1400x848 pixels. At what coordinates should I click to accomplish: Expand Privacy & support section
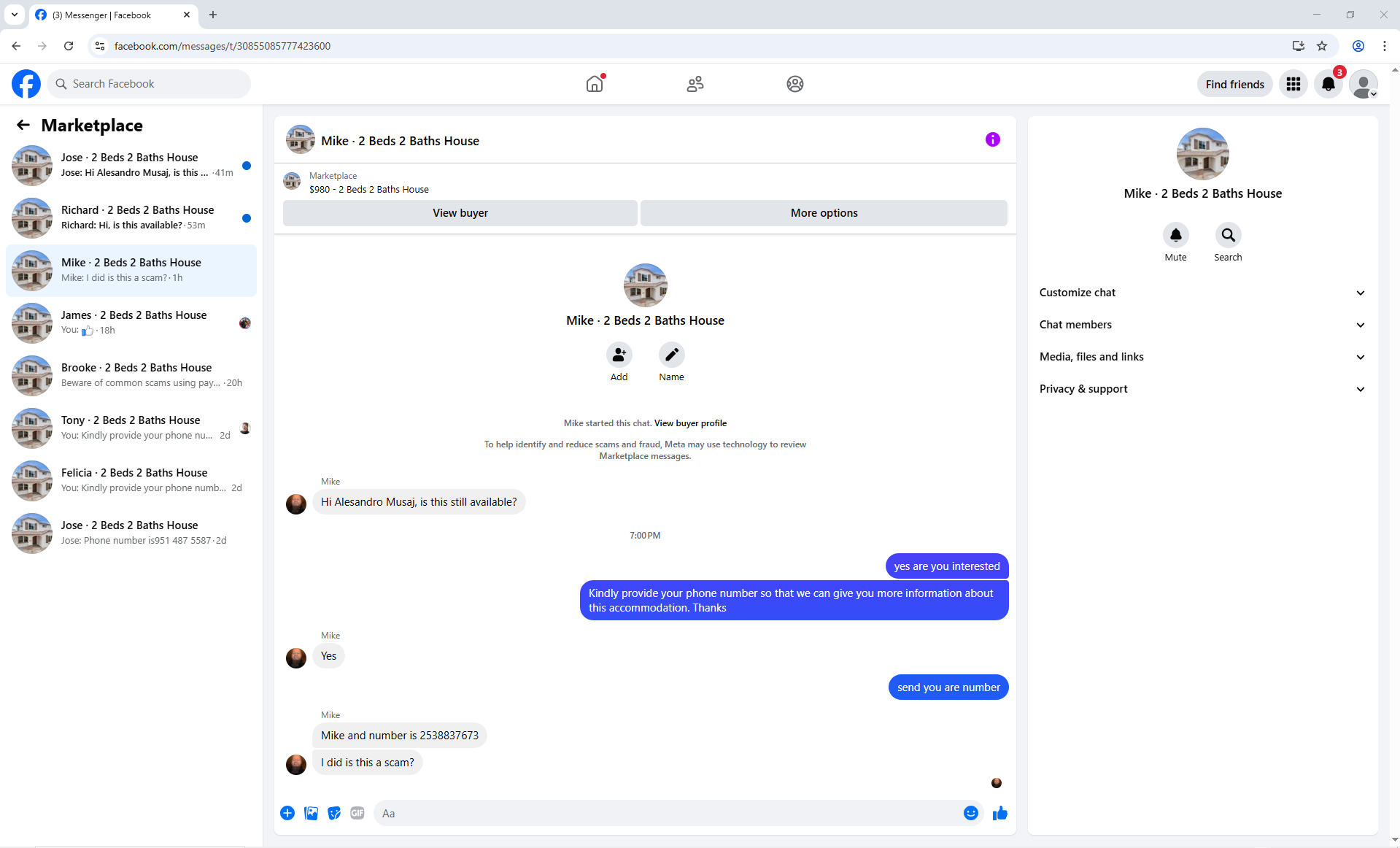pyautogui.click(x=1202, y=389)
